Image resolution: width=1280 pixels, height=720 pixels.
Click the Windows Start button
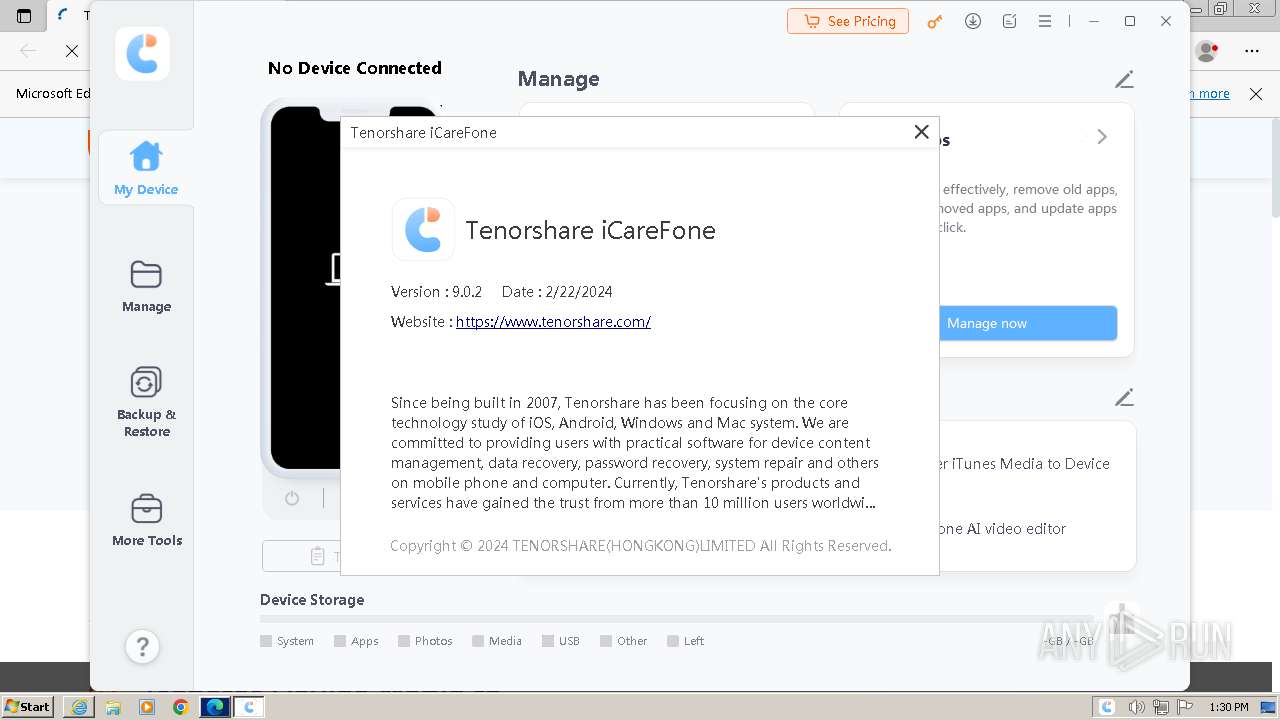27,707
